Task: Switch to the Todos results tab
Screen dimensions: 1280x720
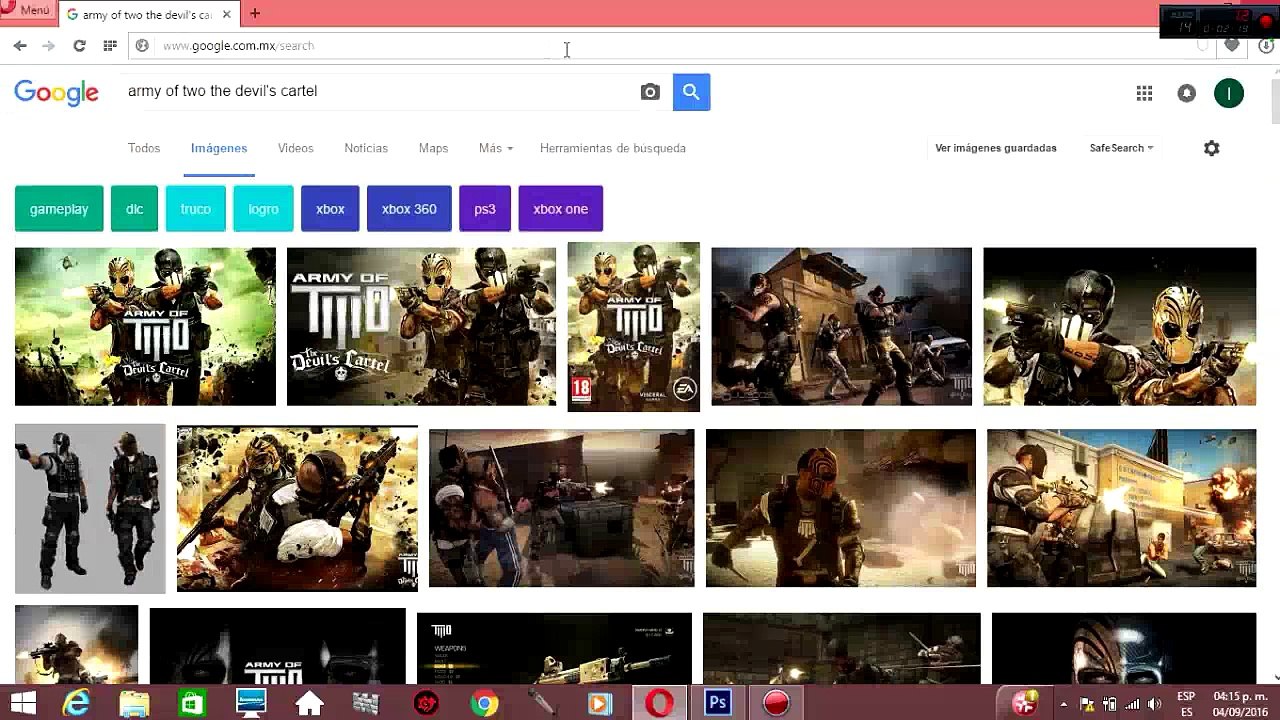Action: point(144,148)
